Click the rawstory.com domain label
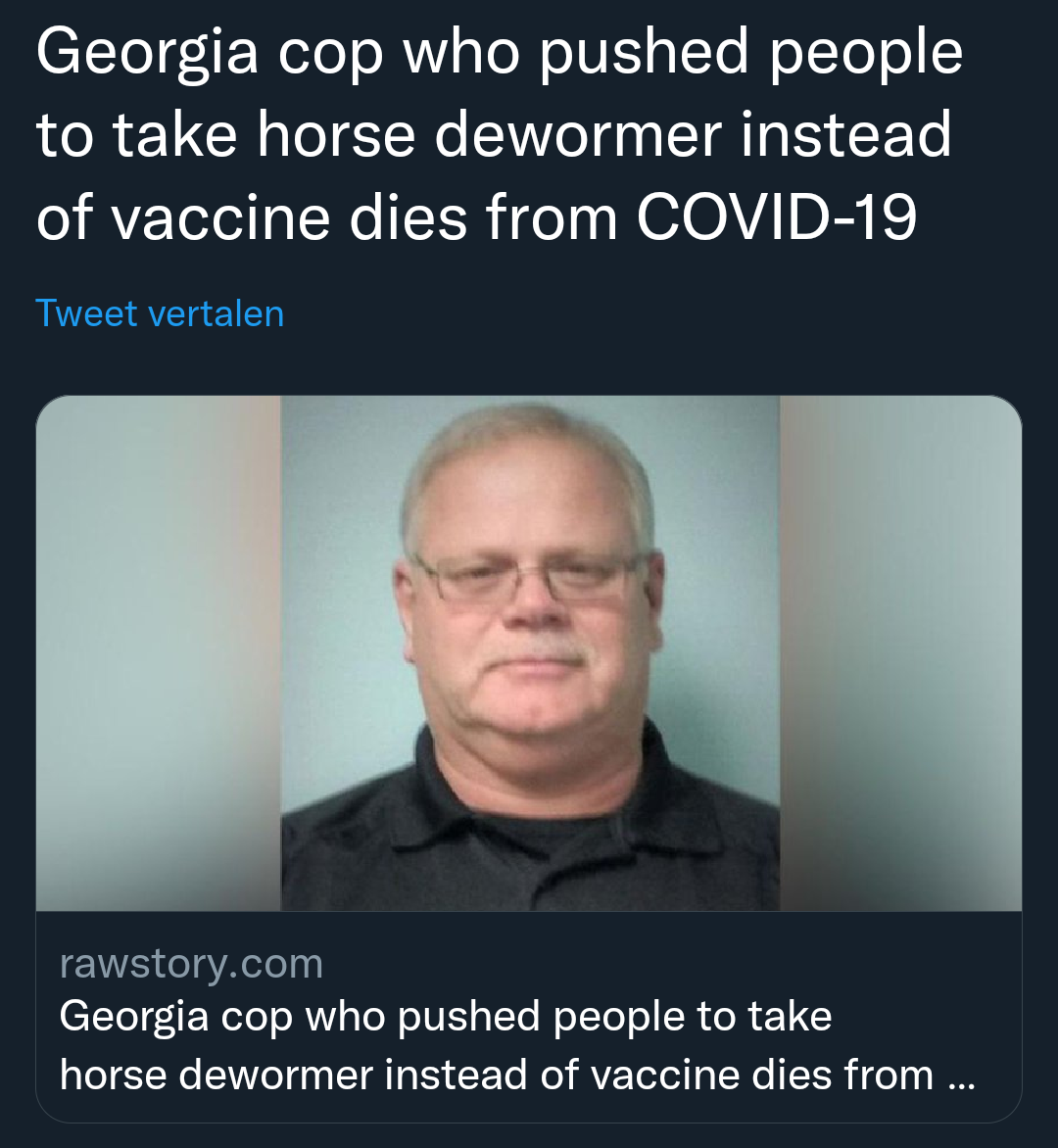Image resolution: width=1058 pixels, height=1148 pixels. coord(191,963)
